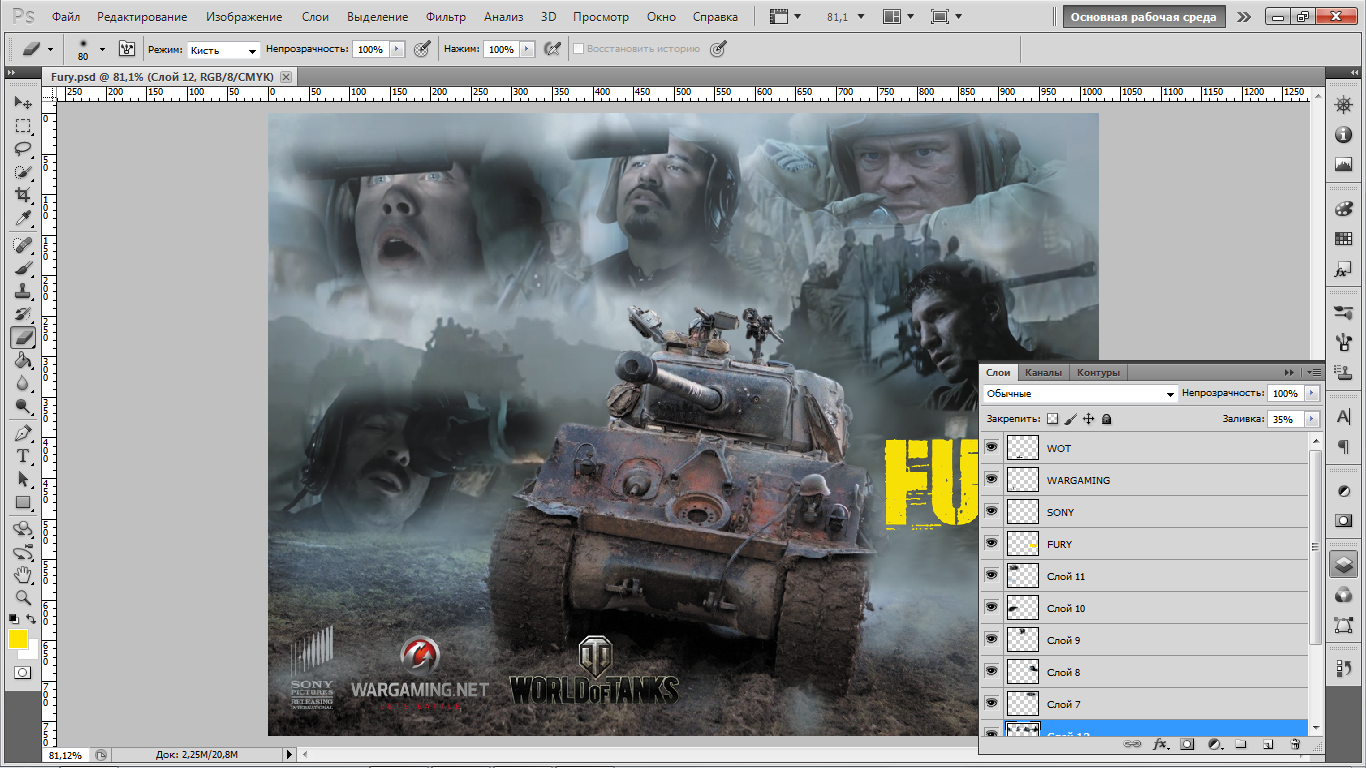Open the Фильтр menu

click(445, 17)
